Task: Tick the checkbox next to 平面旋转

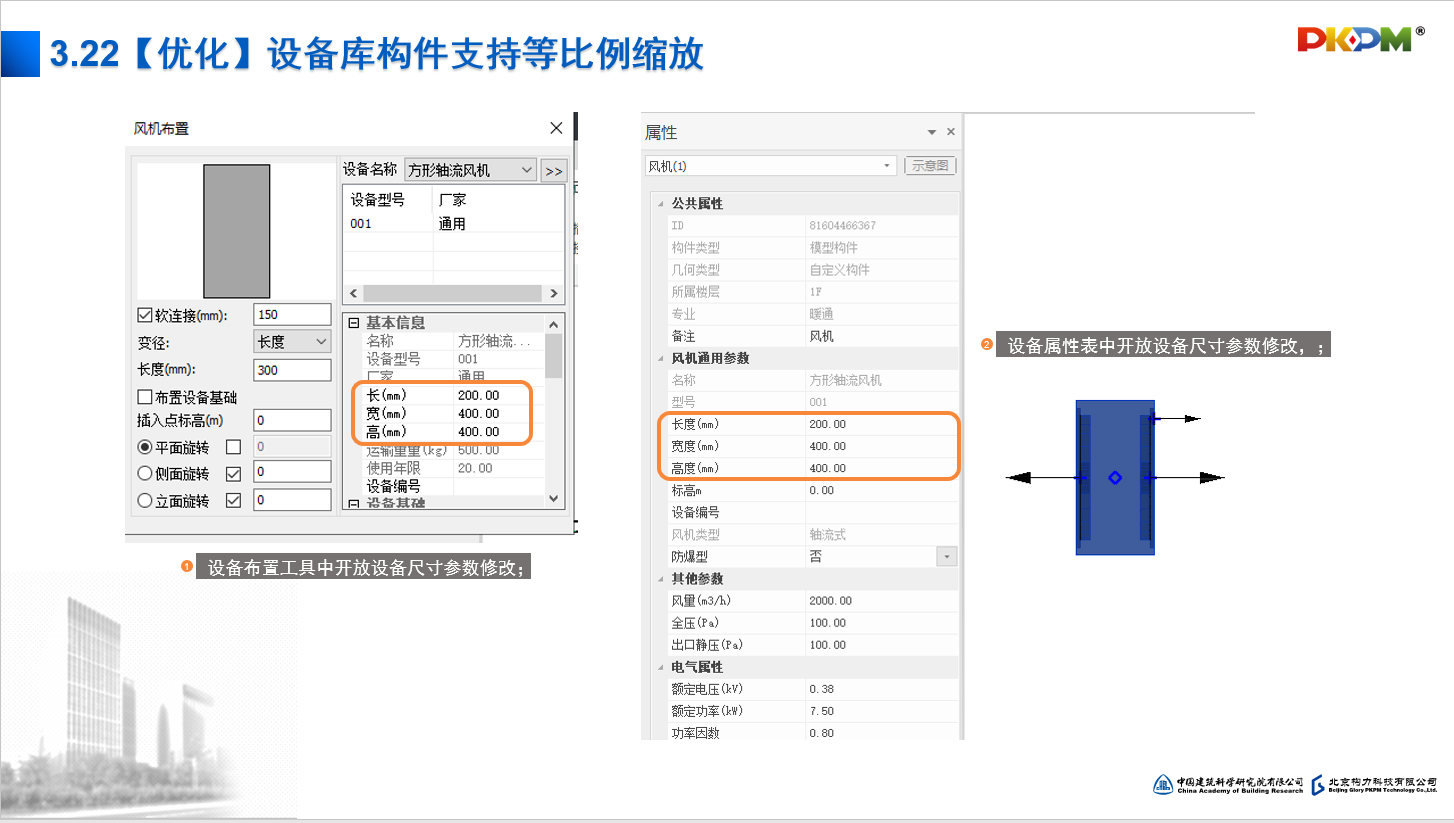Action: click(x=234, y=447)
